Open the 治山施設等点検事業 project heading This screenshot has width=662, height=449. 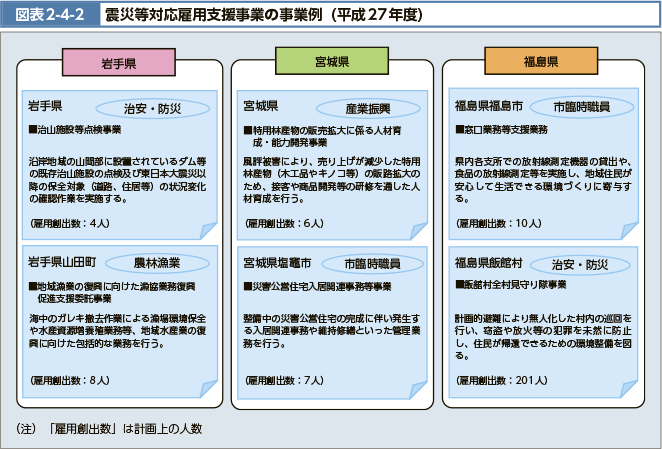point(78,130)
